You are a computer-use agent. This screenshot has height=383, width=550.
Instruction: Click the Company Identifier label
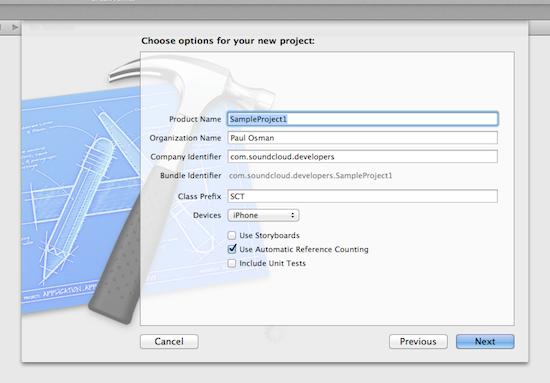click(186, 157)
